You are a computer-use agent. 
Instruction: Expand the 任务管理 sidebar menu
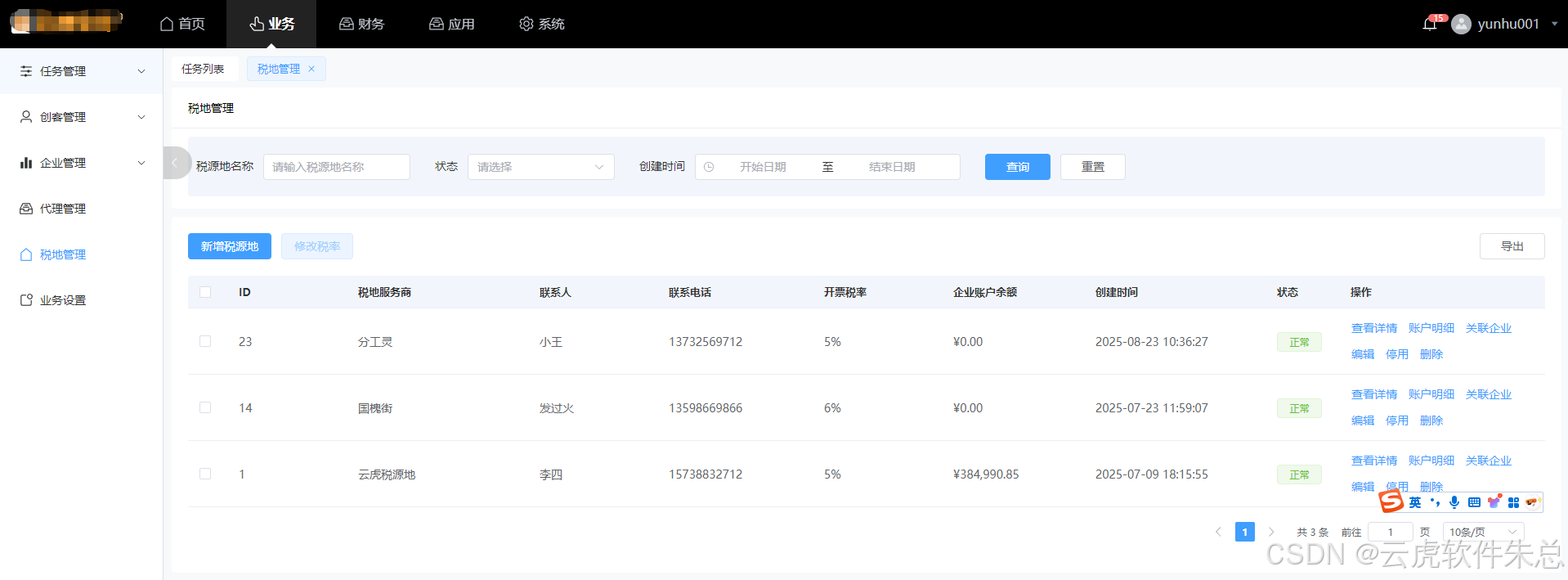click(x=82, y=71)
